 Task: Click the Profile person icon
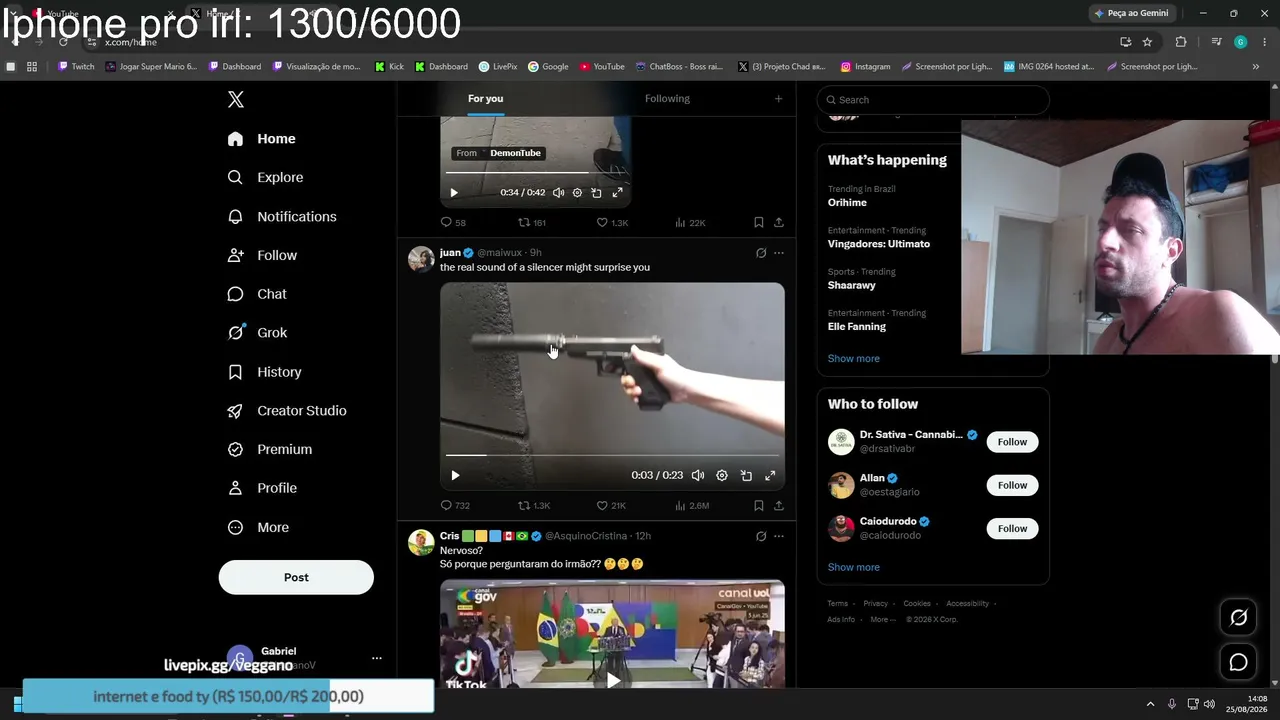(x=235, y=488)
